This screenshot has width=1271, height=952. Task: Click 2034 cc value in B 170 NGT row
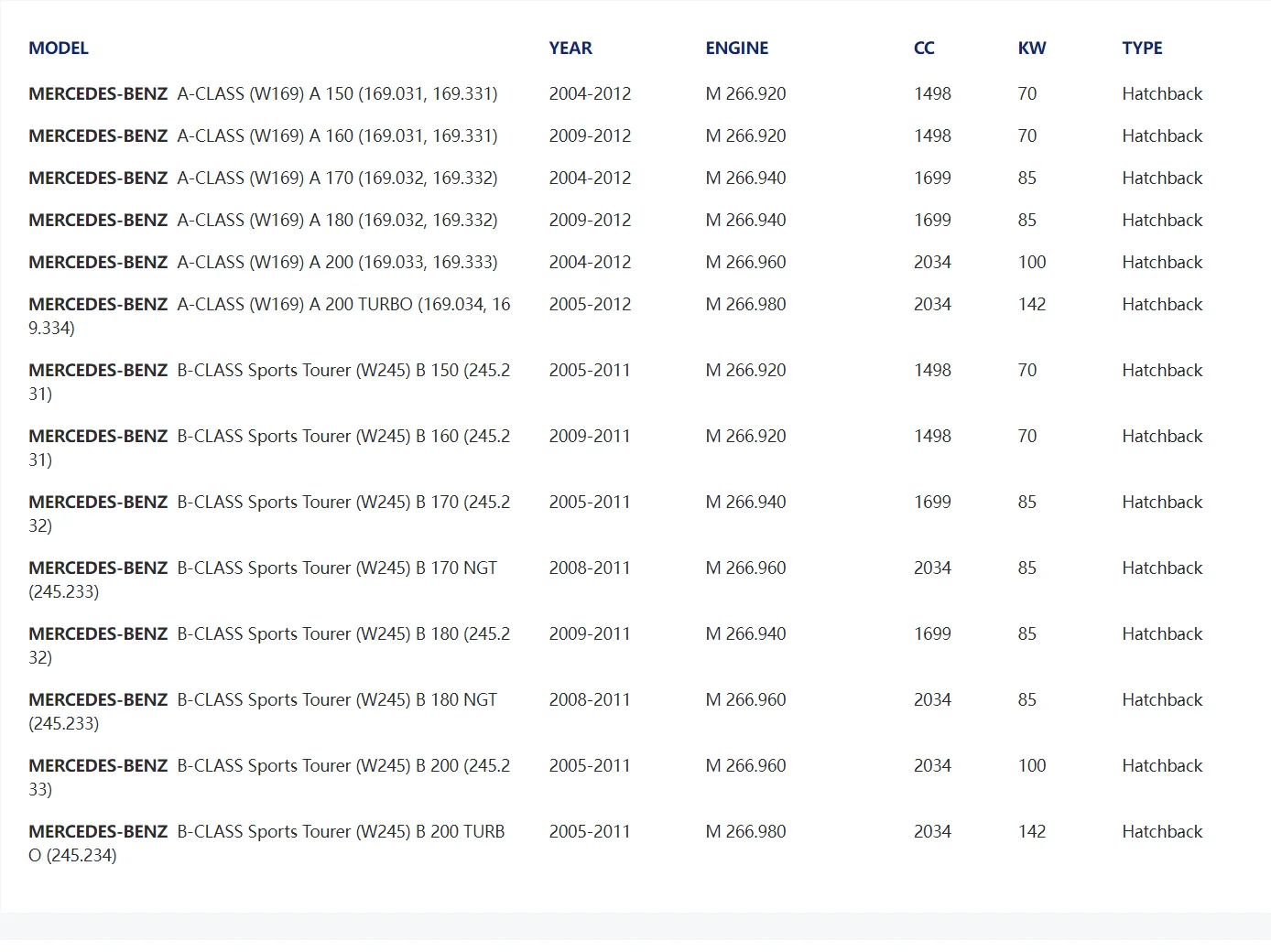click(932, 568)
